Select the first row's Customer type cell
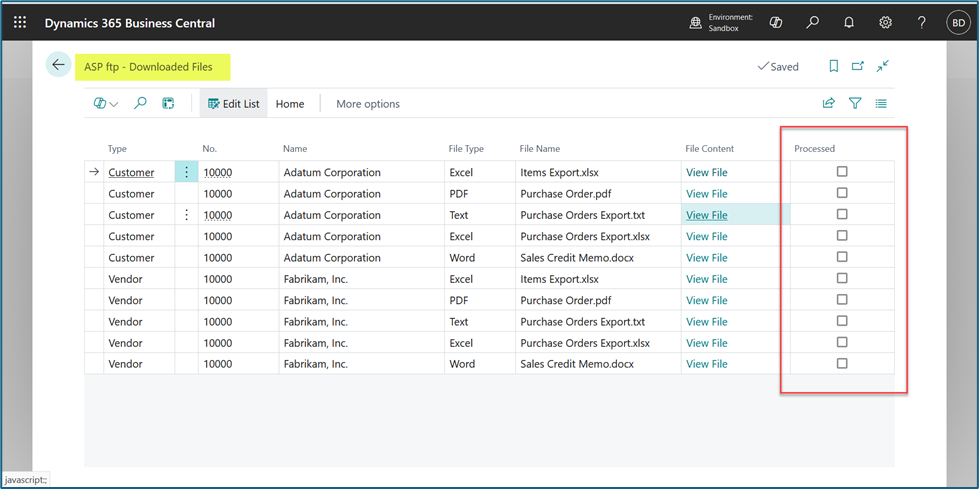979x489 pixels. tap(131, 172)
